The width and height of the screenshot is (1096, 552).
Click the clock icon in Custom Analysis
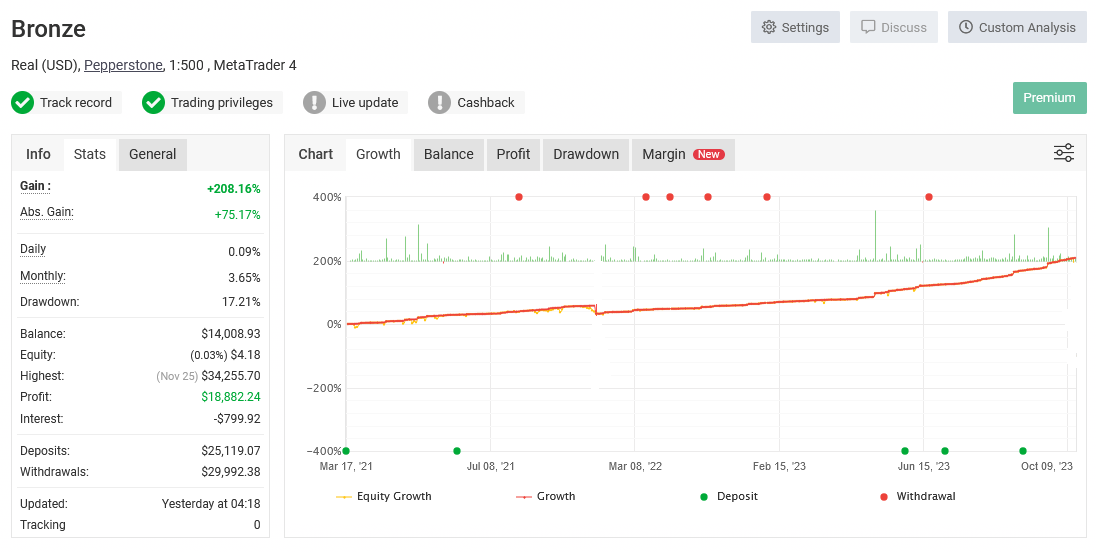pyautogui.click(x=966, y=28)
